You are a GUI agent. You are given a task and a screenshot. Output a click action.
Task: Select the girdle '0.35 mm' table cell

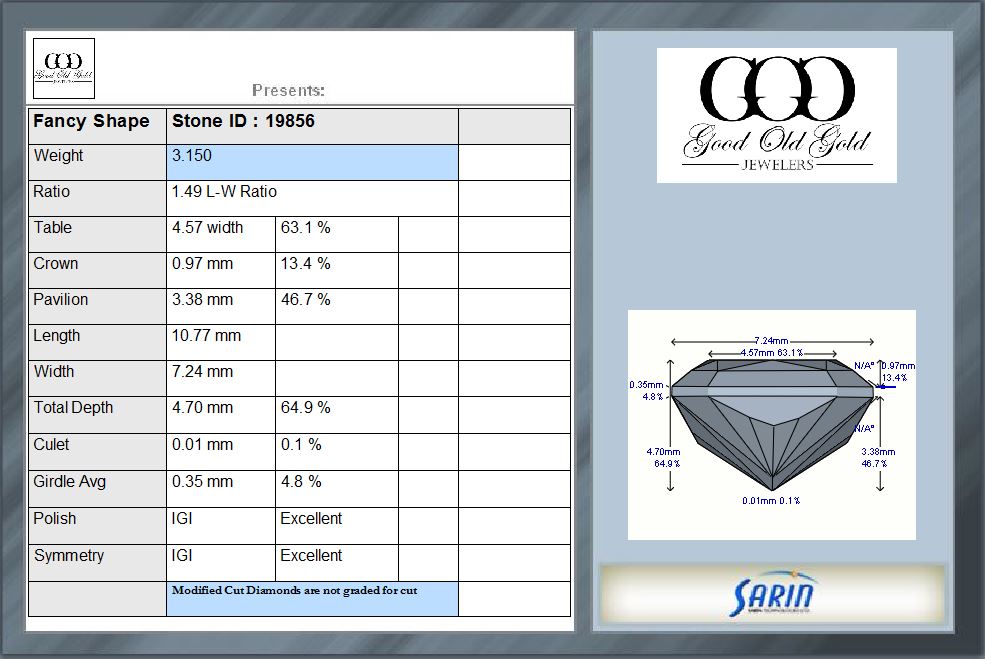220,489
